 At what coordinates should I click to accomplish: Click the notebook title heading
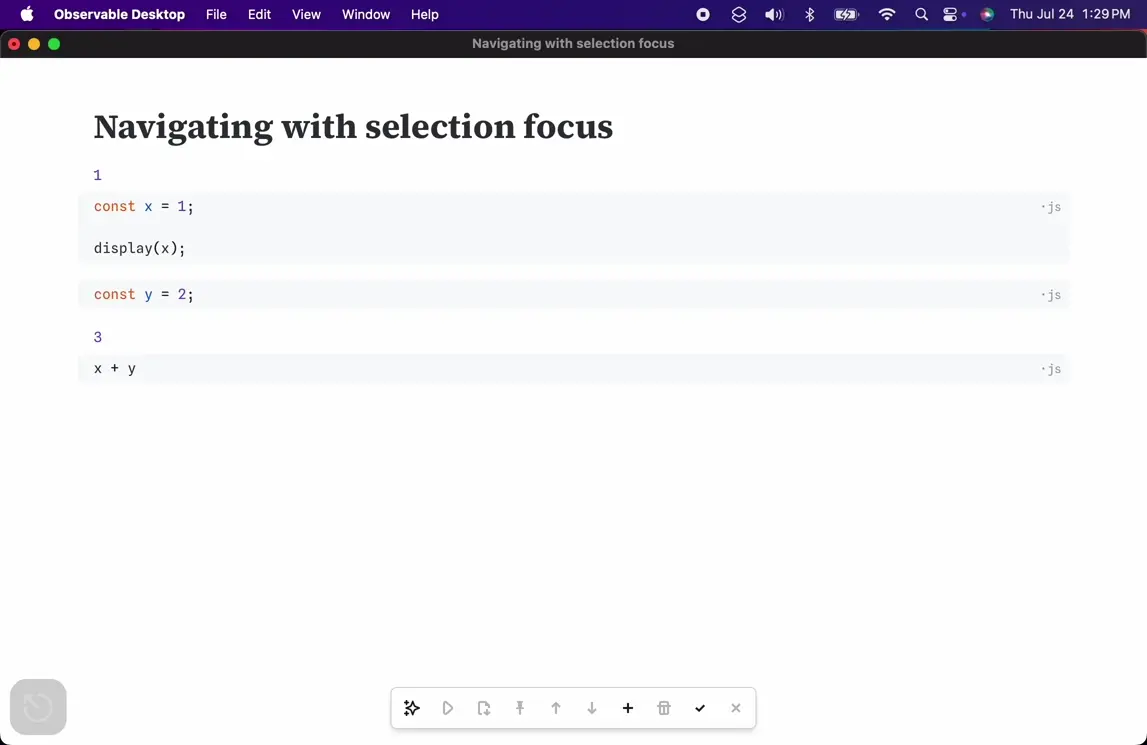pos(353,127)
